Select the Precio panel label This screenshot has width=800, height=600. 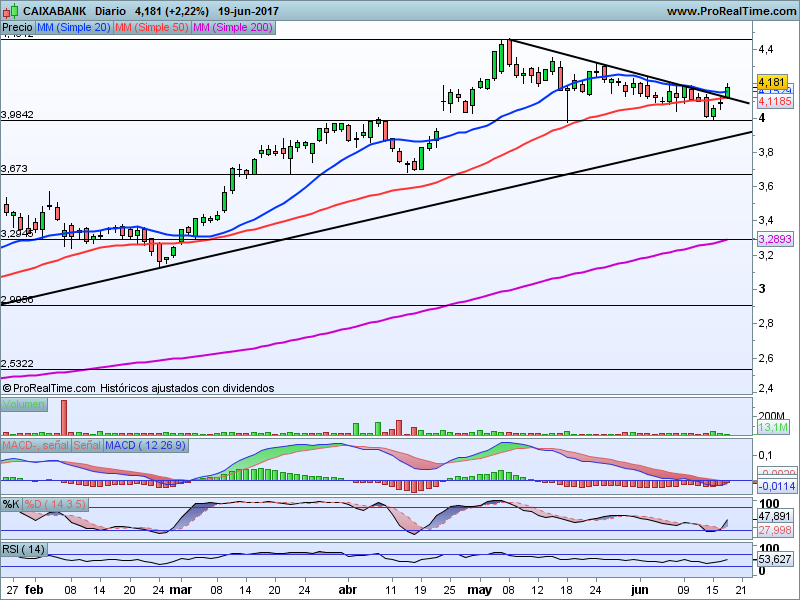click(17, 28)
